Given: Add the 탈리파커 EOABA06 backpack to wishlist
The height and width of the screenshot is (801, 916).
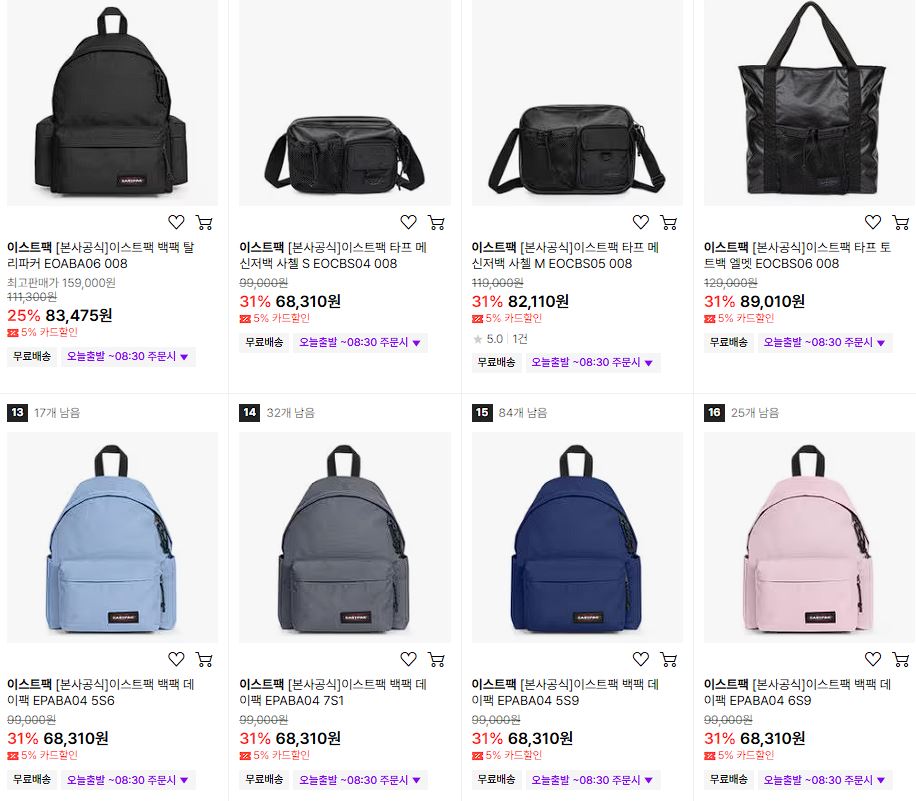Looking at the screenshot, I should point(176,222).
